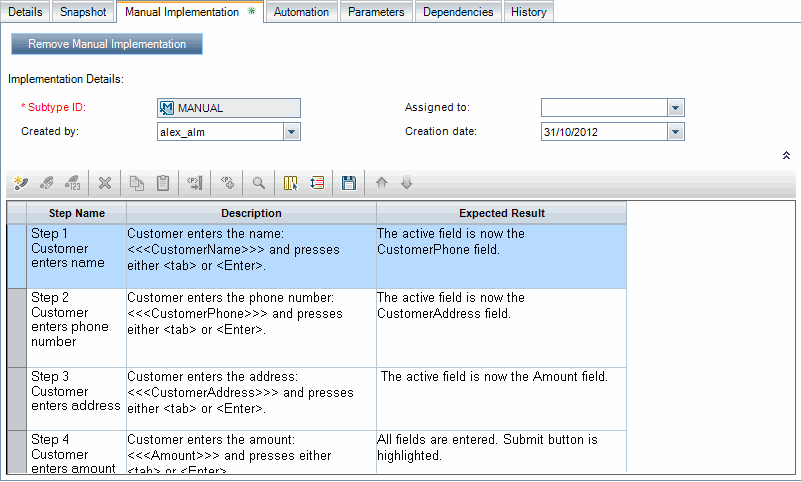801x482 pixels.
Task: Go to the History tab
Action: [x=528, y=12]
